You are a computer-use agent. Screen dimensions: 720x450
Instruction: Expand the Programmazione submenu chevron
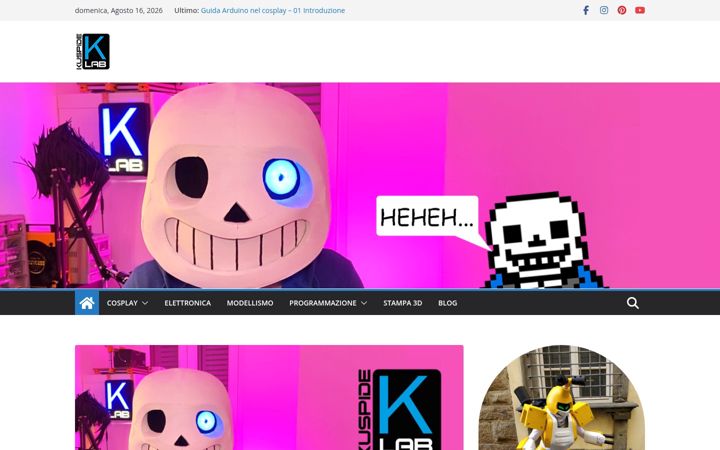364,303
